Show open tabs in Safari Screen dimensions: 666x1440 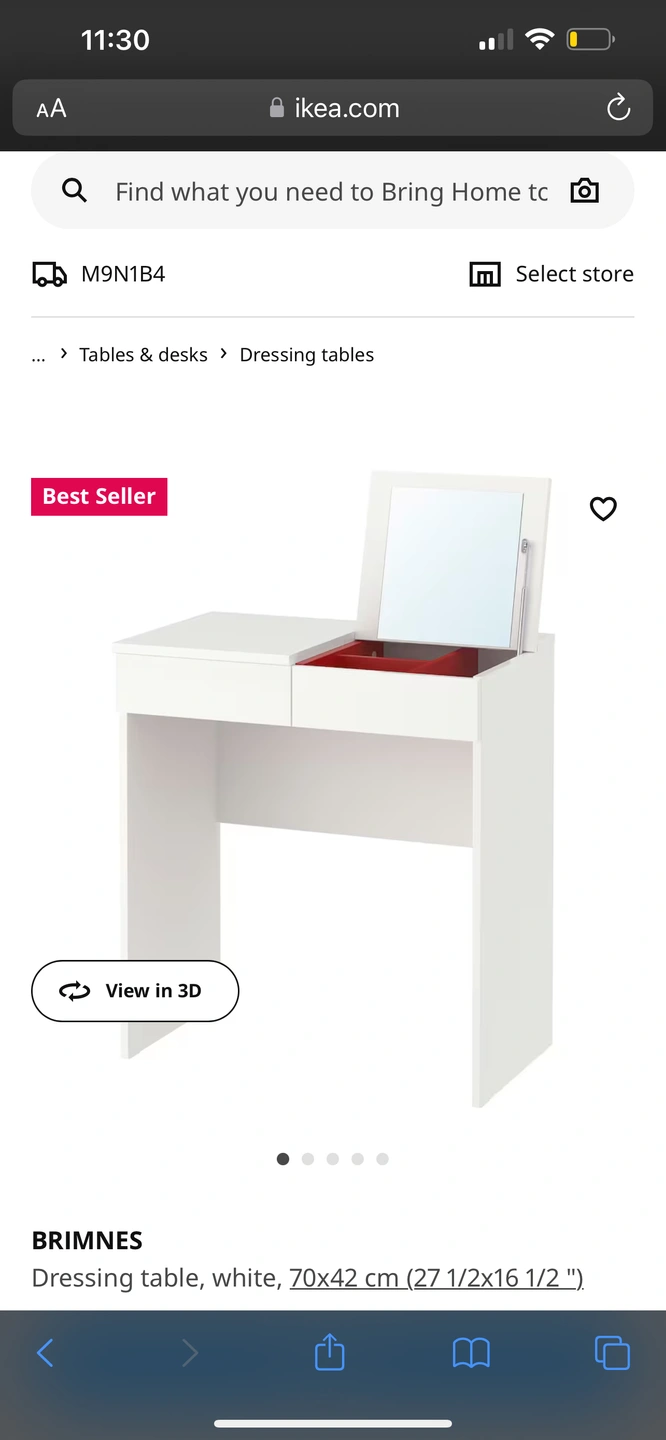(612, 1353)
